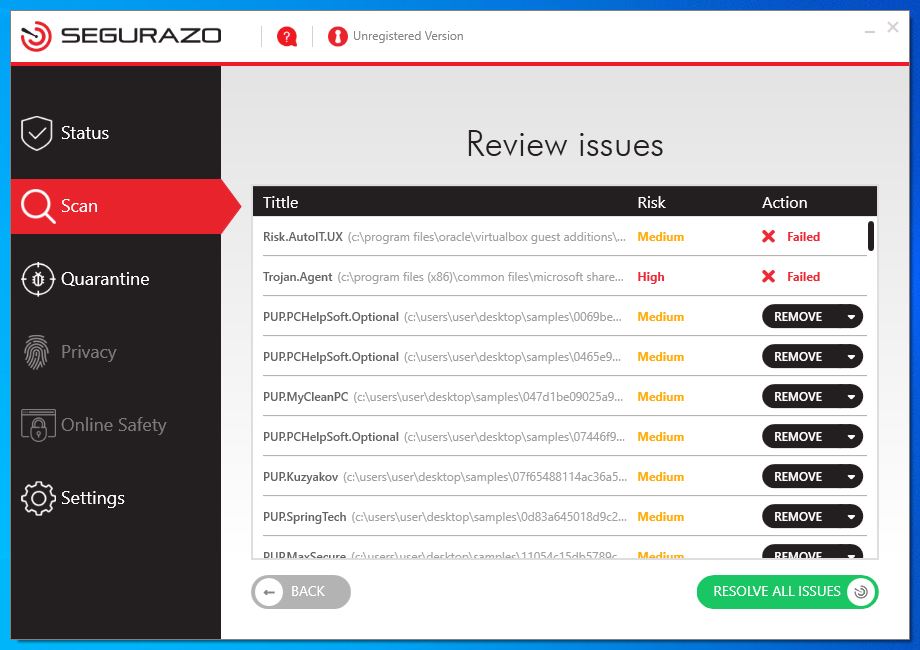Click the Online Safety padlock icon
Screen dimensions: 920x650
[38, 425]
